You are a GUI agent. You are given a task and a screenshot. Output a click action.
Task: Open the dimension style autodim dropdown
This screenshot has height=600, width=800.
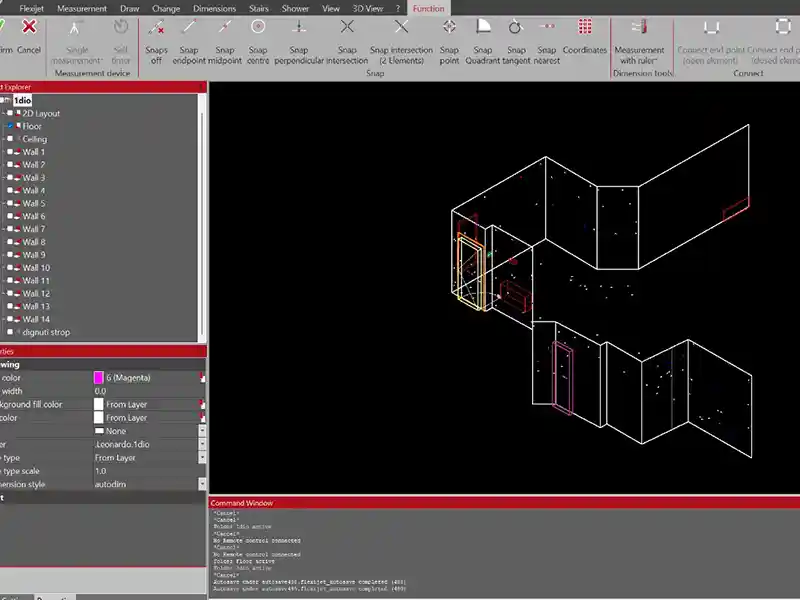203,484
